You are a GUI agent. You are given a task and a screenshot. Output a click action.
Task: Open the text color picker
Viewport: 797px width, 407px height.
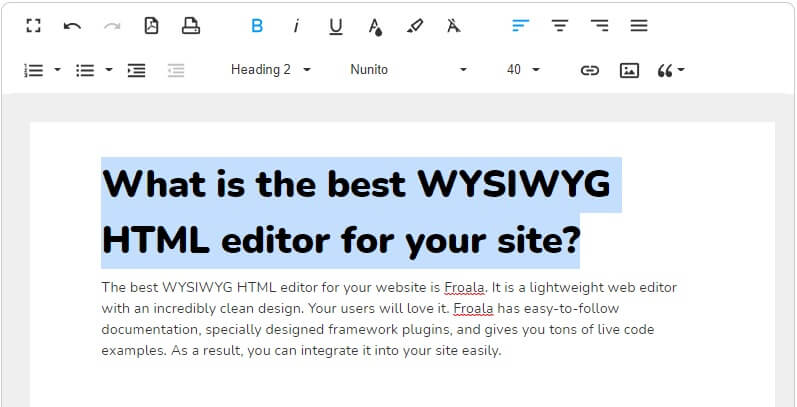click(375, 26)
